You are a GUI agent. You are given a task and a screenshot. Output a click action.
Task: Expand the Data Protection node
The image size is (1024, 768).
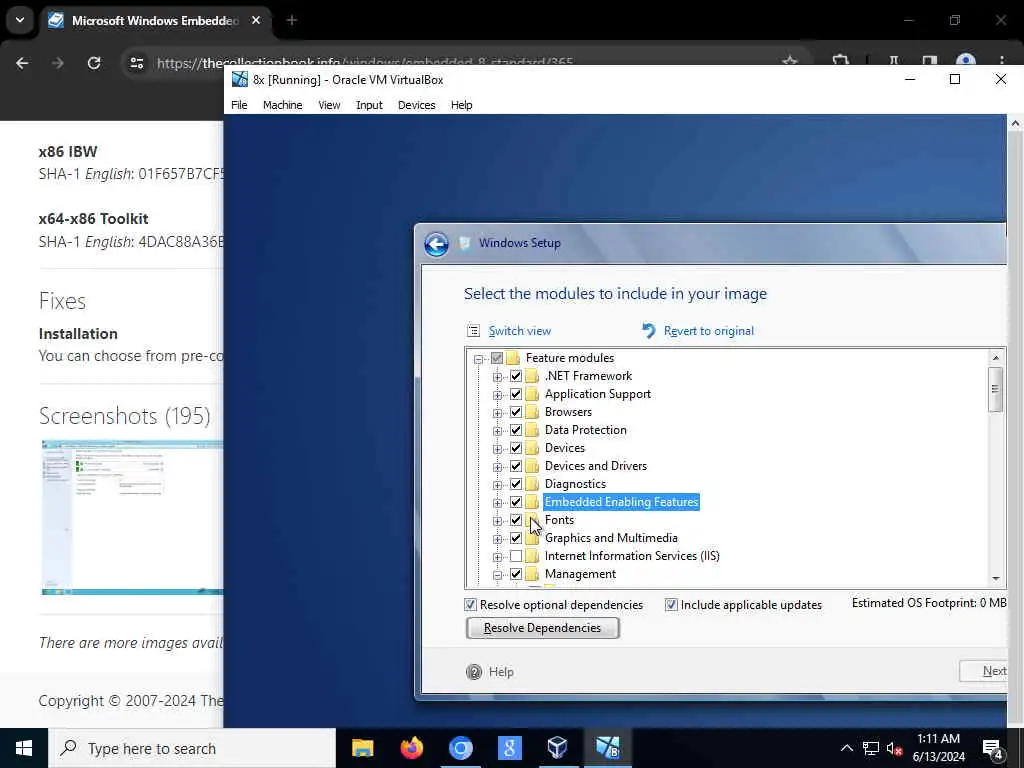pos(498,431)
